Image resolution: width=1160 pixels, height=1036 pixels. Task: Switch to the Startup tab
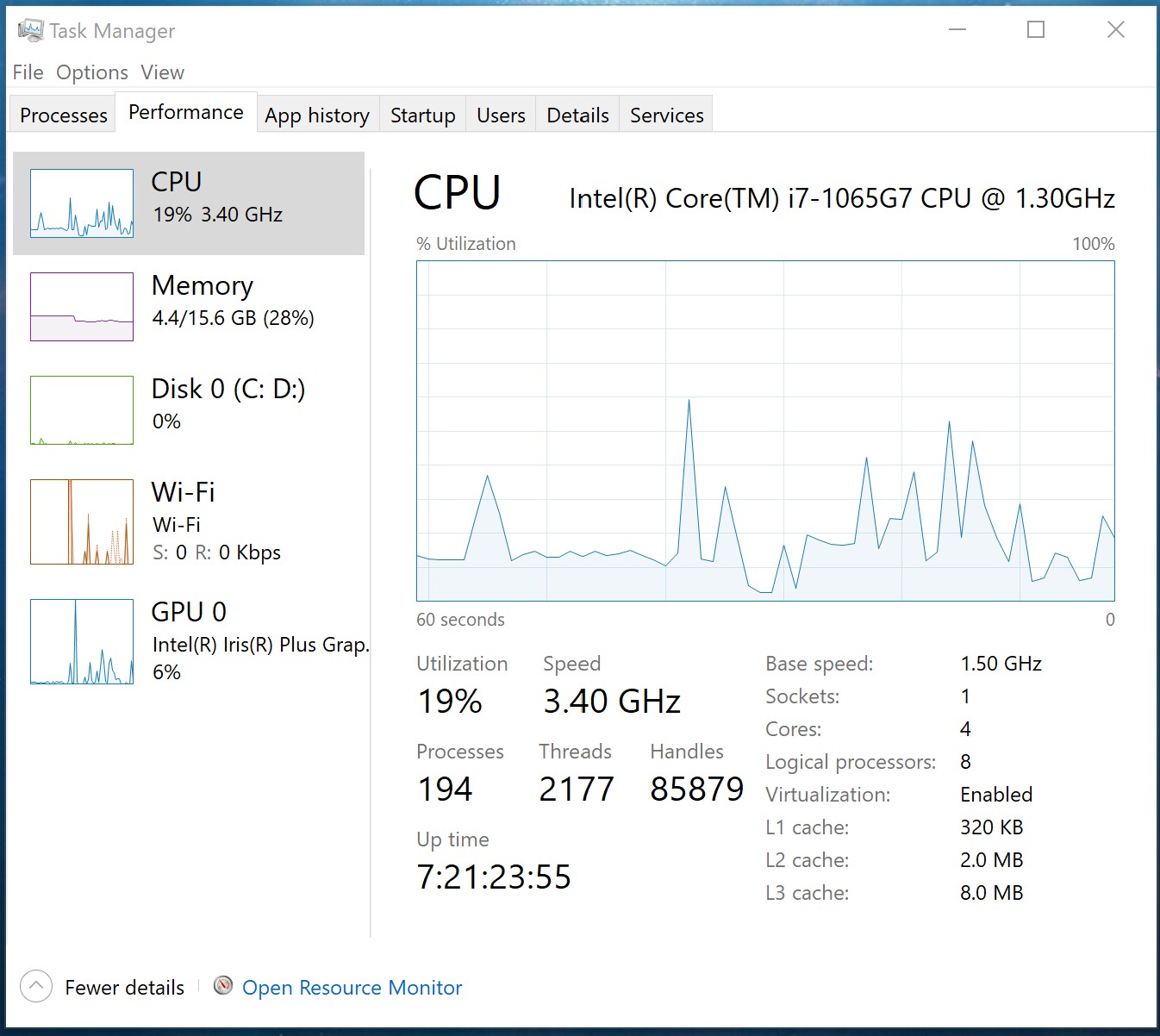coord(422,115)
